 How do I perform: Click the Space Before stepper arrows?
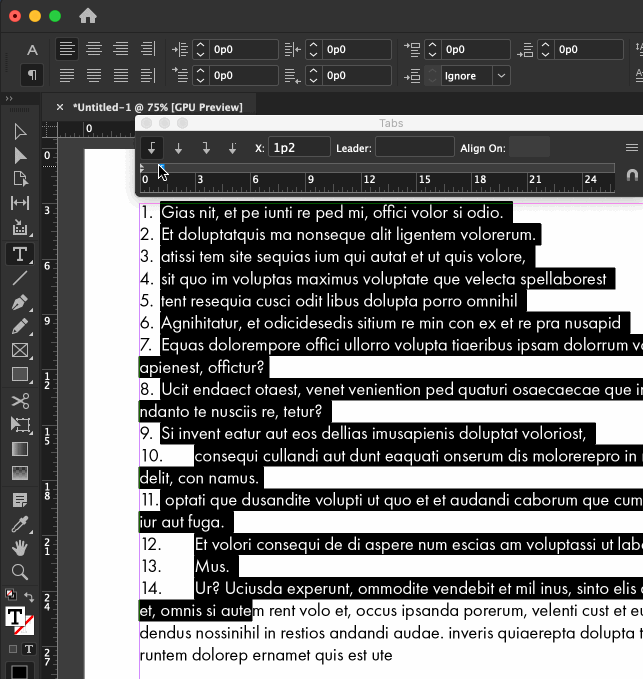tap(432, 49)
